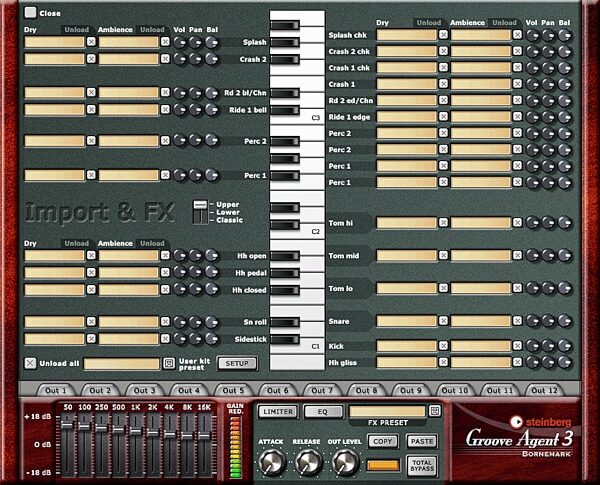600x485 pixels.
Task: Click the OUT LEVEL knob
Action: (x=345, y=462)
